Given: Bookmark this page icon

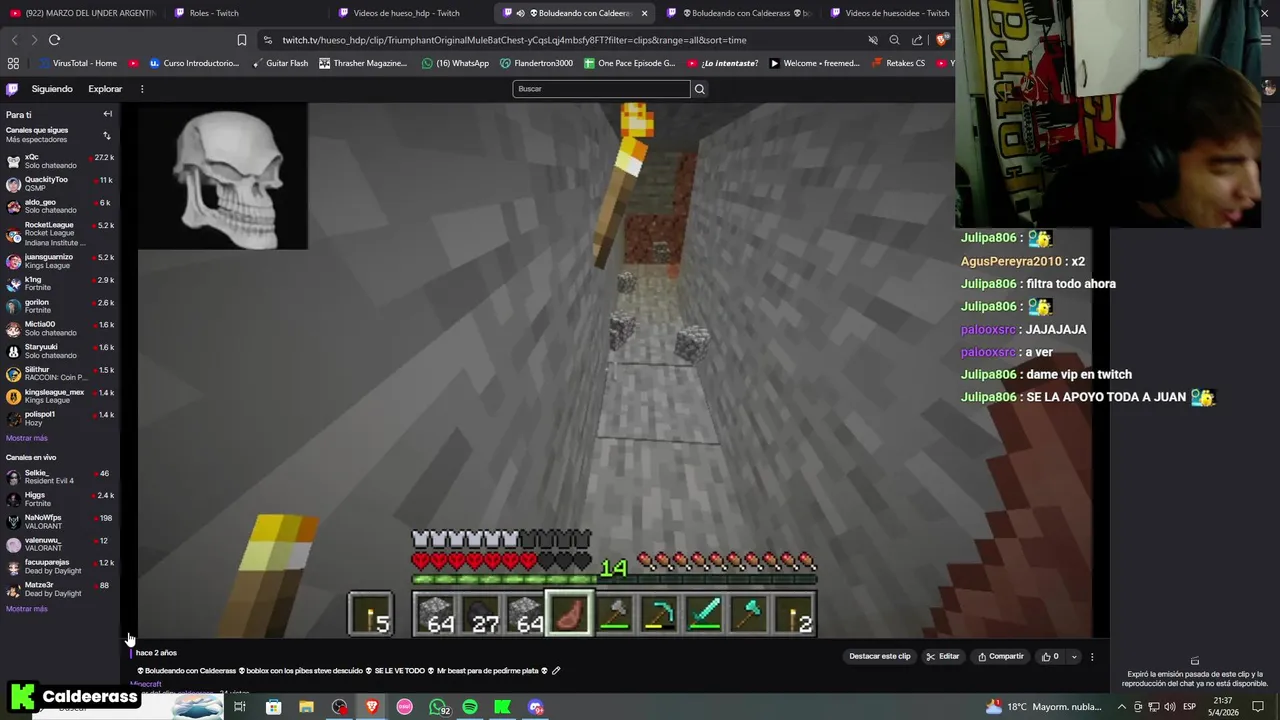Looking at the screenshot, I should [241, 40].
